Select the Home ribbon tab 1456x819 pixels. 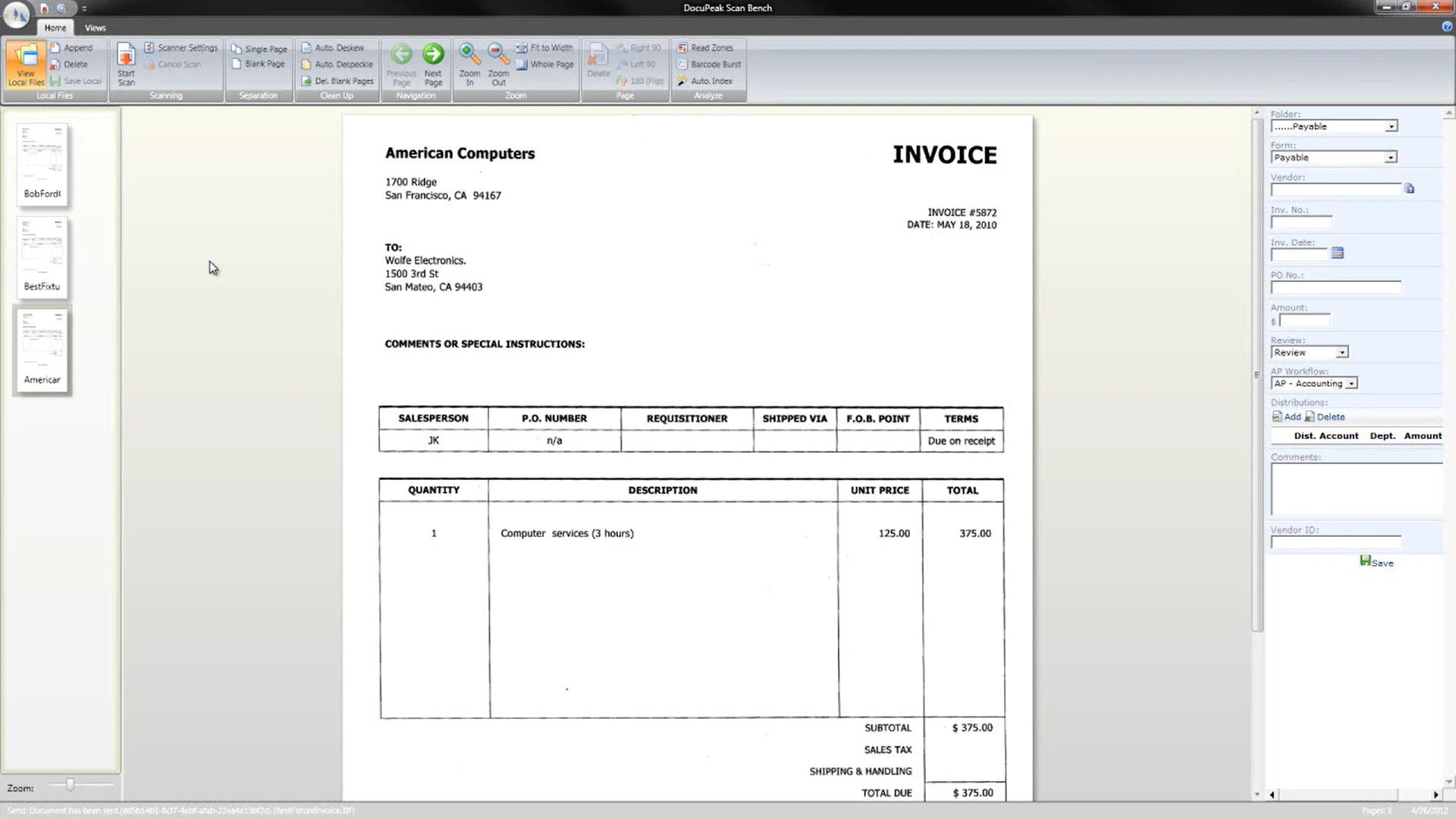[54, 27]
